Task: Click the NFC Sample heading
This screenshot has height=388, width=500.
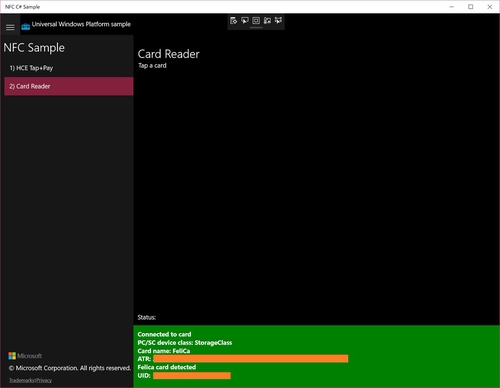Action: click(x=34, y=48)
